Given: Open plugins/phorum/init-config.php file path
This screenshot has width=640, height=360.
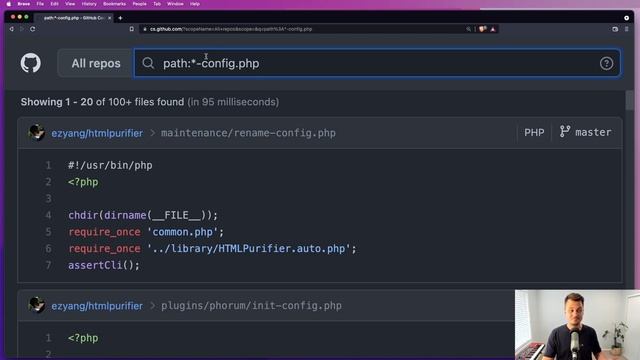Looking at the screenshot, I should point(251,306).
